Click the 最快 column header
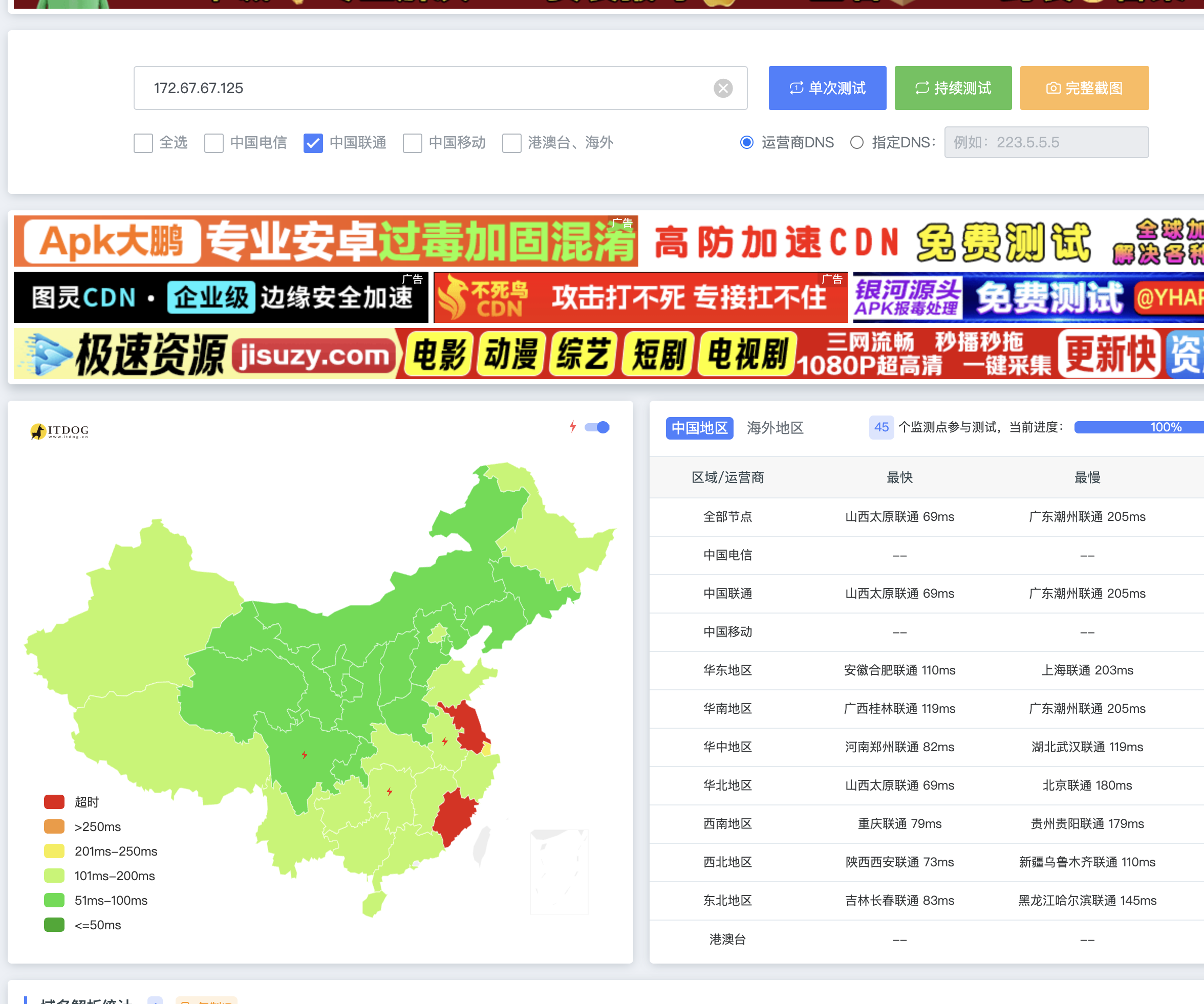The height and width of the screenshot is (1004, 1204). [x=899, y=478]
